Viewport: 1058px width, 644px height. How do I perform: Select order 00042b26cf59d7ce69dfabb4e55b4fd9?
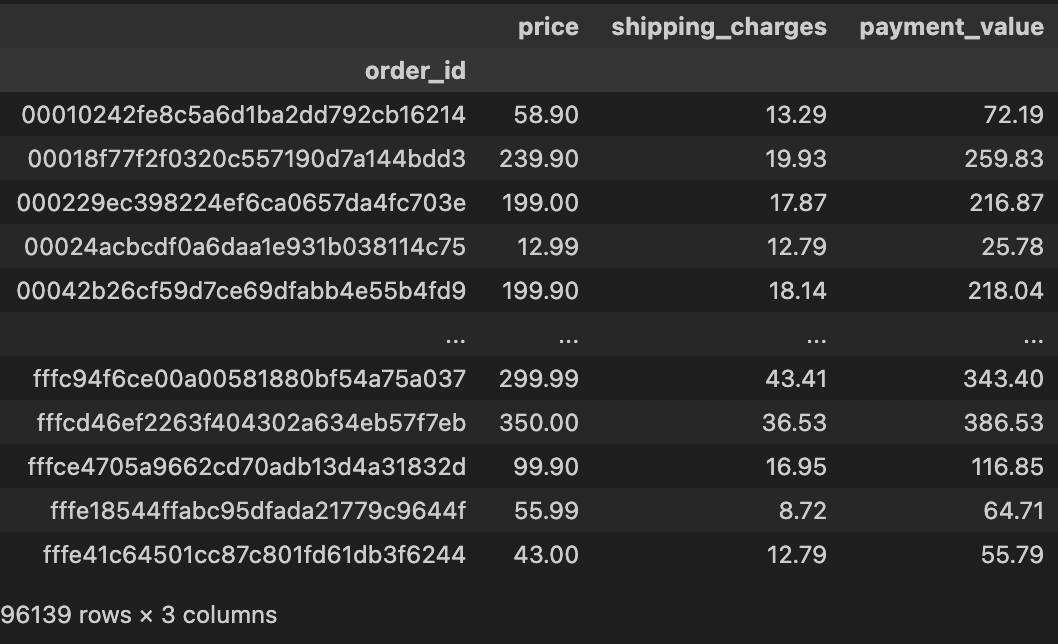[241, 290]
